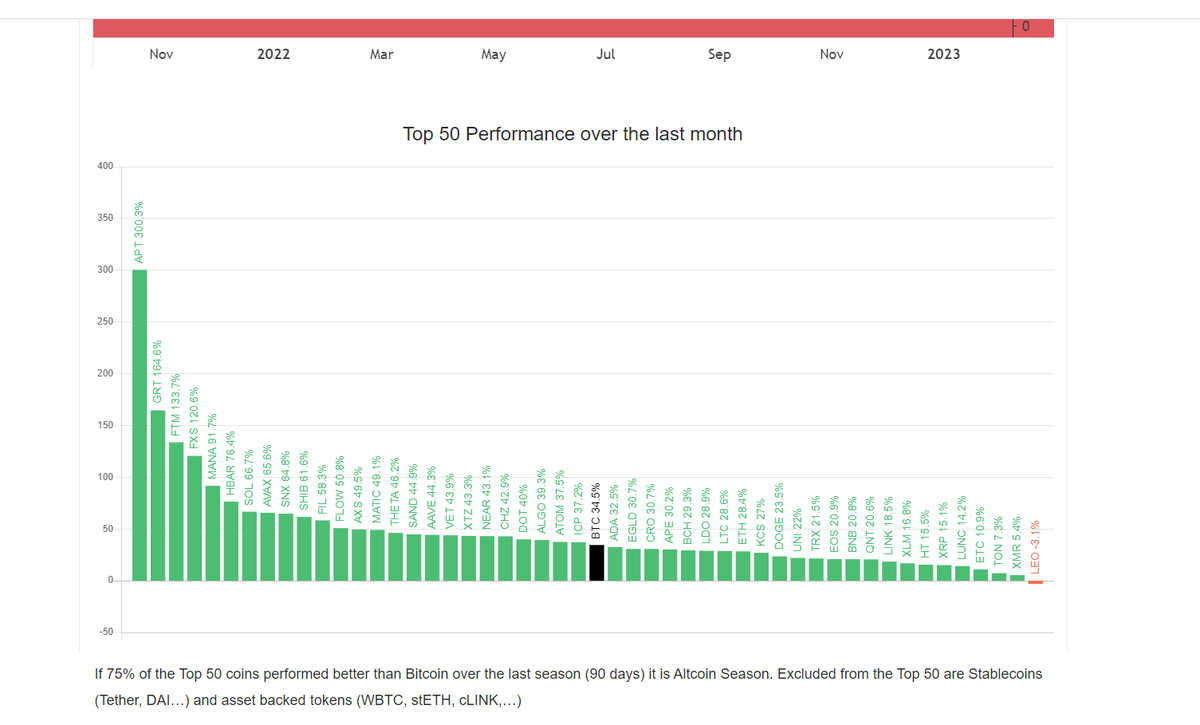
Task: Click the XTZ 43.3% label
Action: click(x=468, y=502)
